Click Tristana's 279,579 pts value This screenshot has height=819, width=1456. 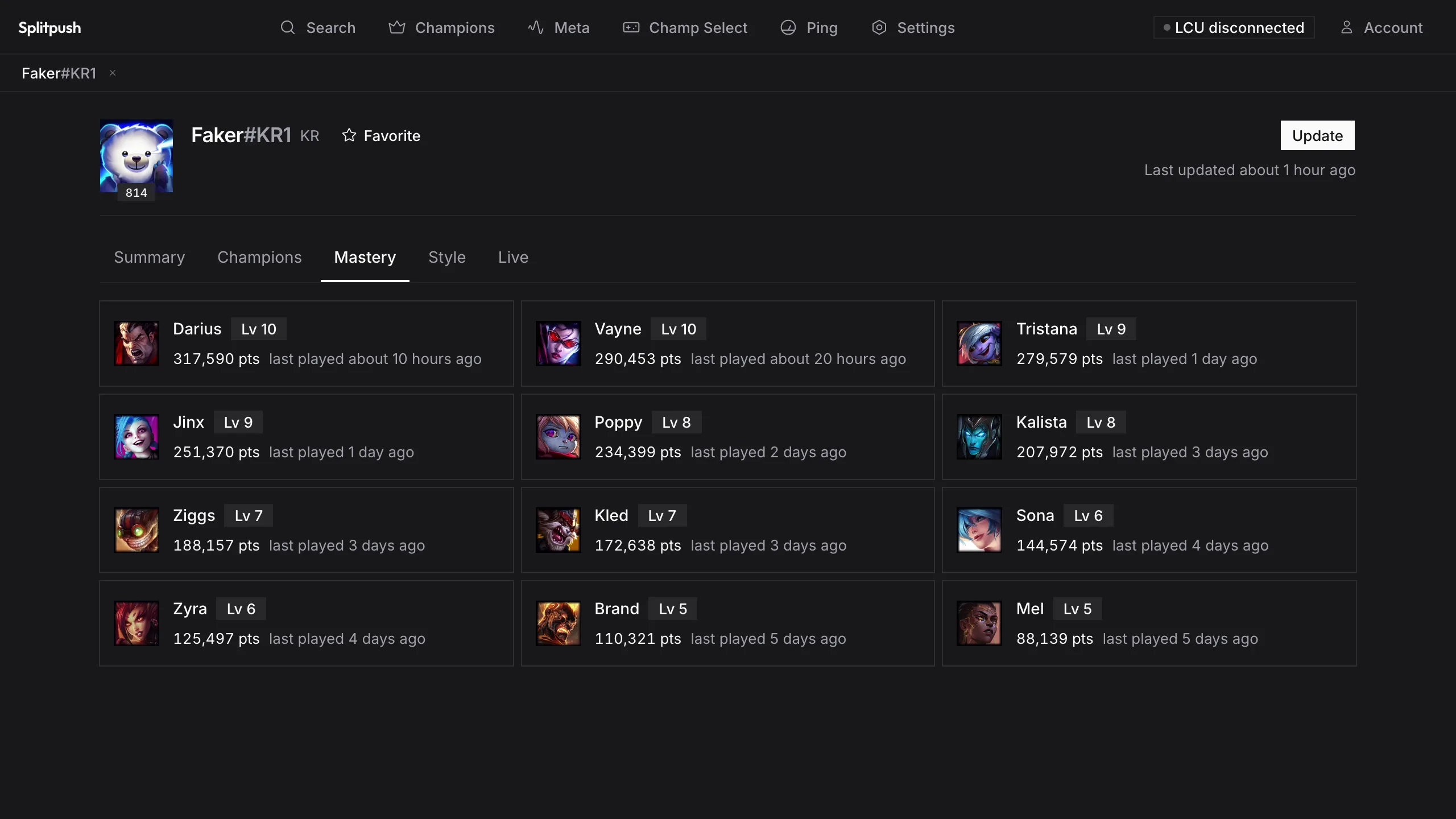(x=1059, y=359)
